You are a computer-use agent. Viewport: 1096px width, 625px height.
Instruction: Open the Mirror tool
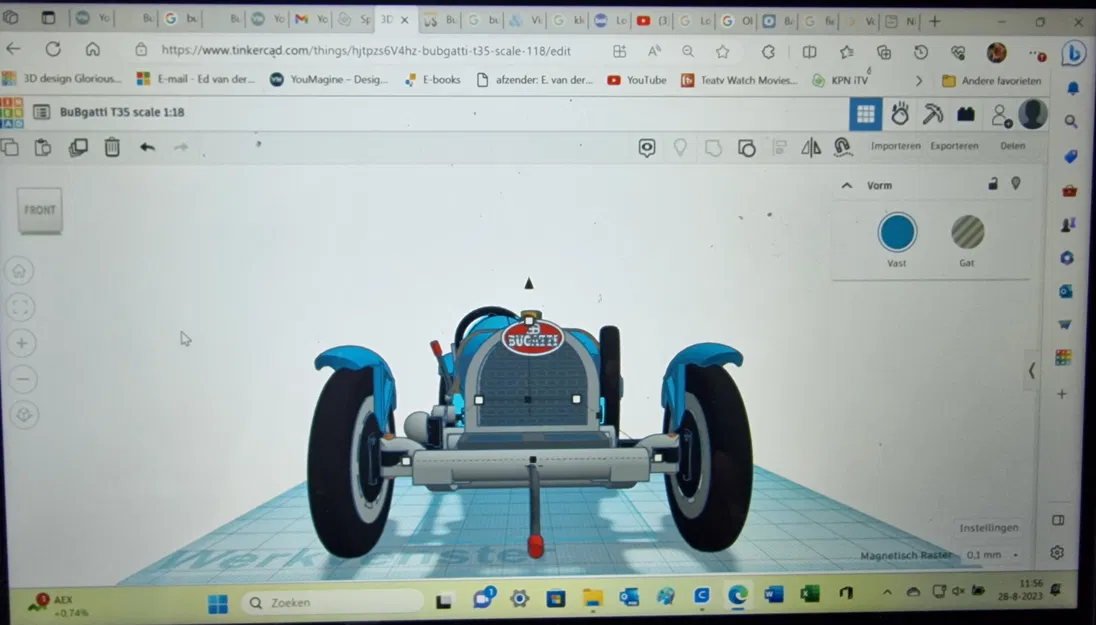click(x=810, y=147)
